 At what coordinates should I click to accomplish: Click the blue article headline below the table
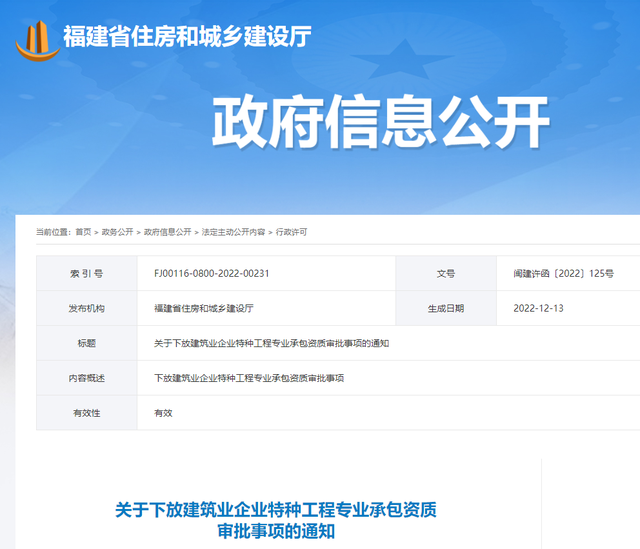click(x=276, y=520)
